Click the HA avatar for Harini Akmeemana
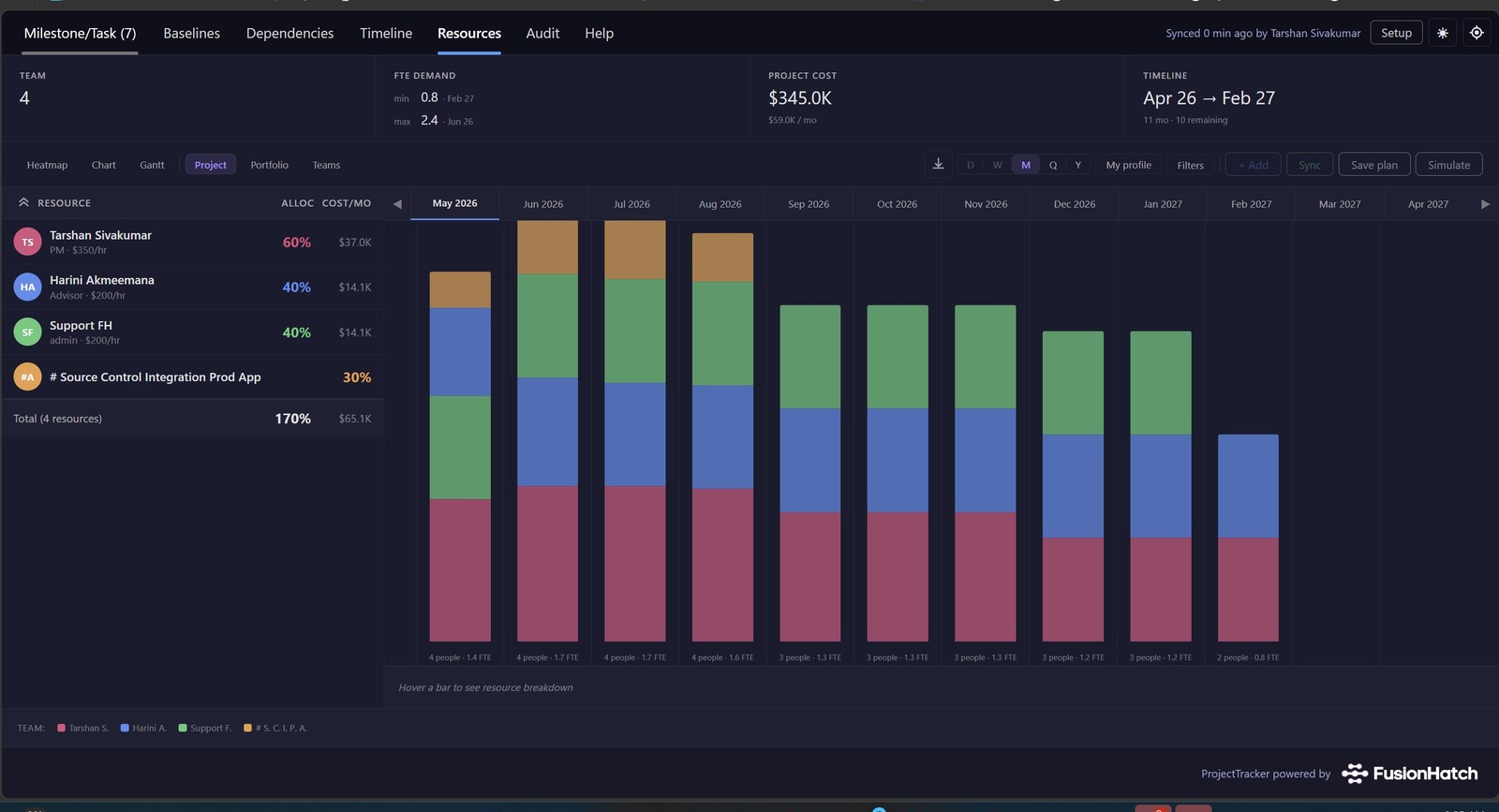1499x812 pixels. pos(27,287)
